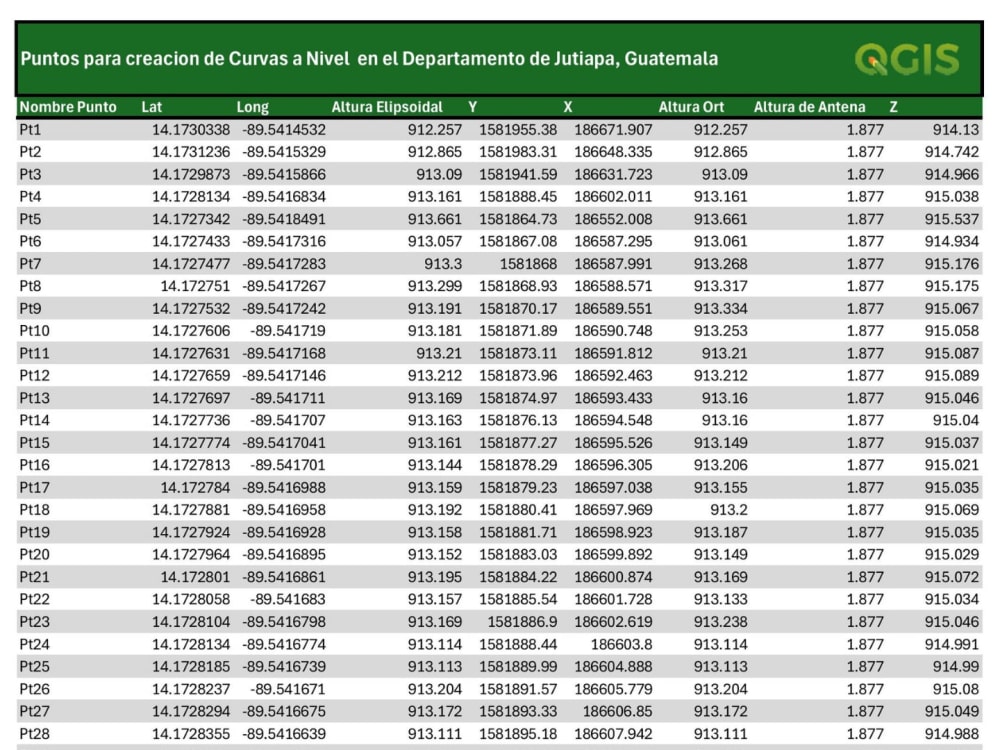This screenshot has height=750, width=1000.
Task: Click Z value '914.742'
Action: (952, 152)
